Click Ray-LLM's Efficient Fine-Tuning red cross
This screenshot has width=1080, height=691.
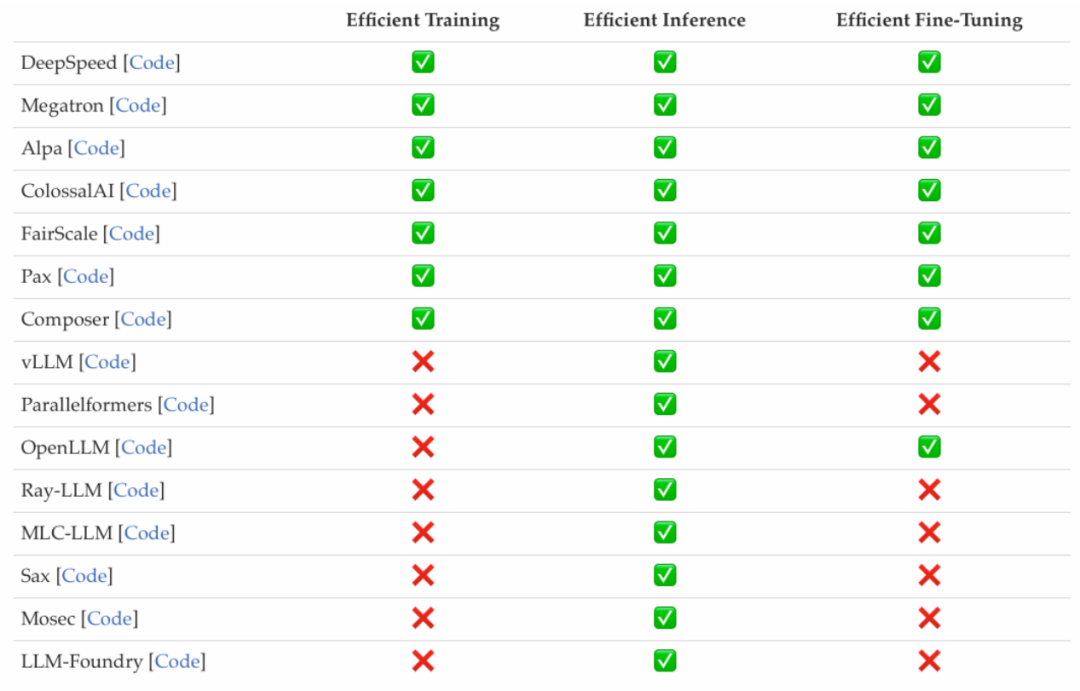tap(929, 489)
